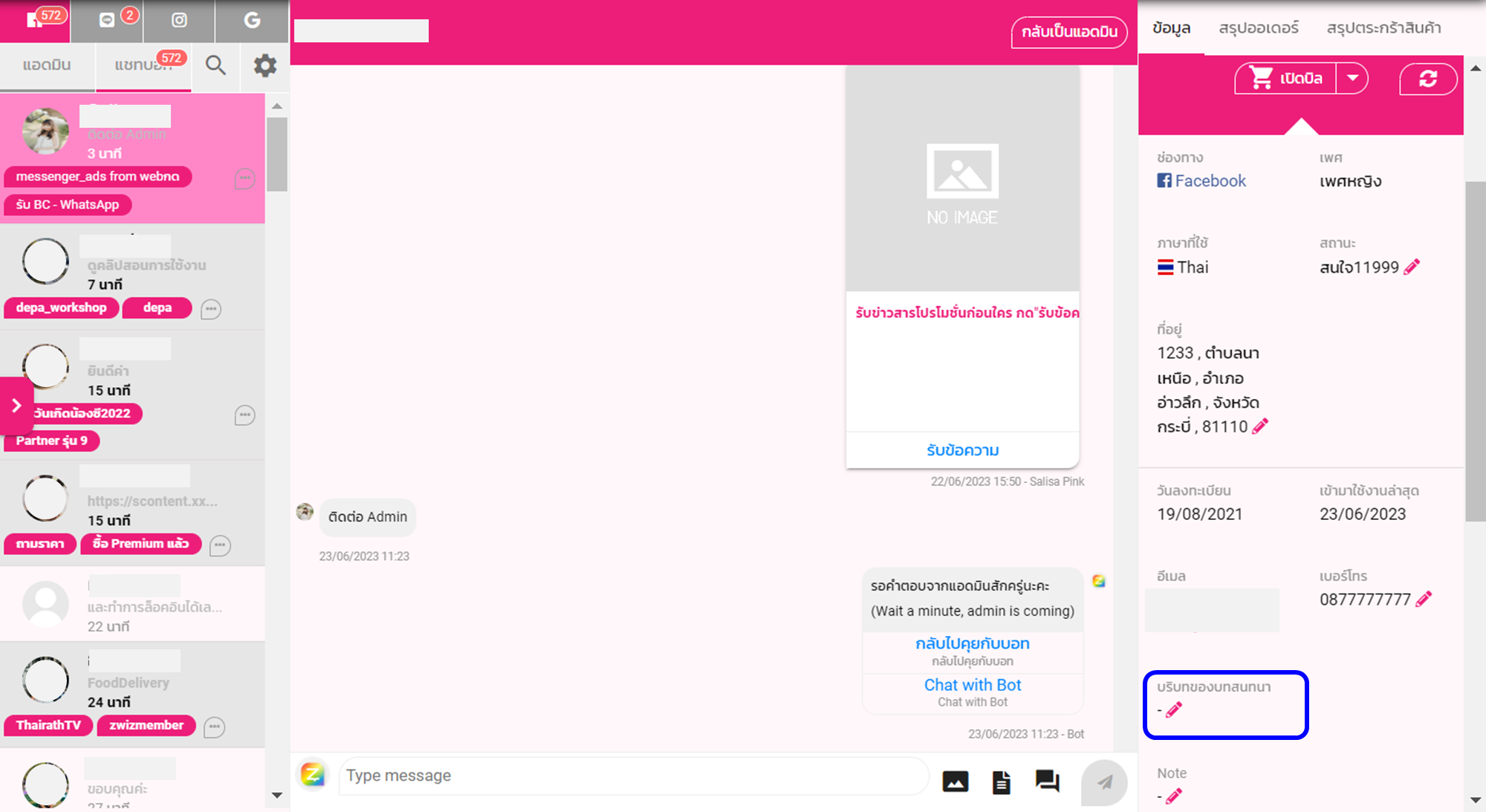Click the bot logo beside message input

click(313, 775)
